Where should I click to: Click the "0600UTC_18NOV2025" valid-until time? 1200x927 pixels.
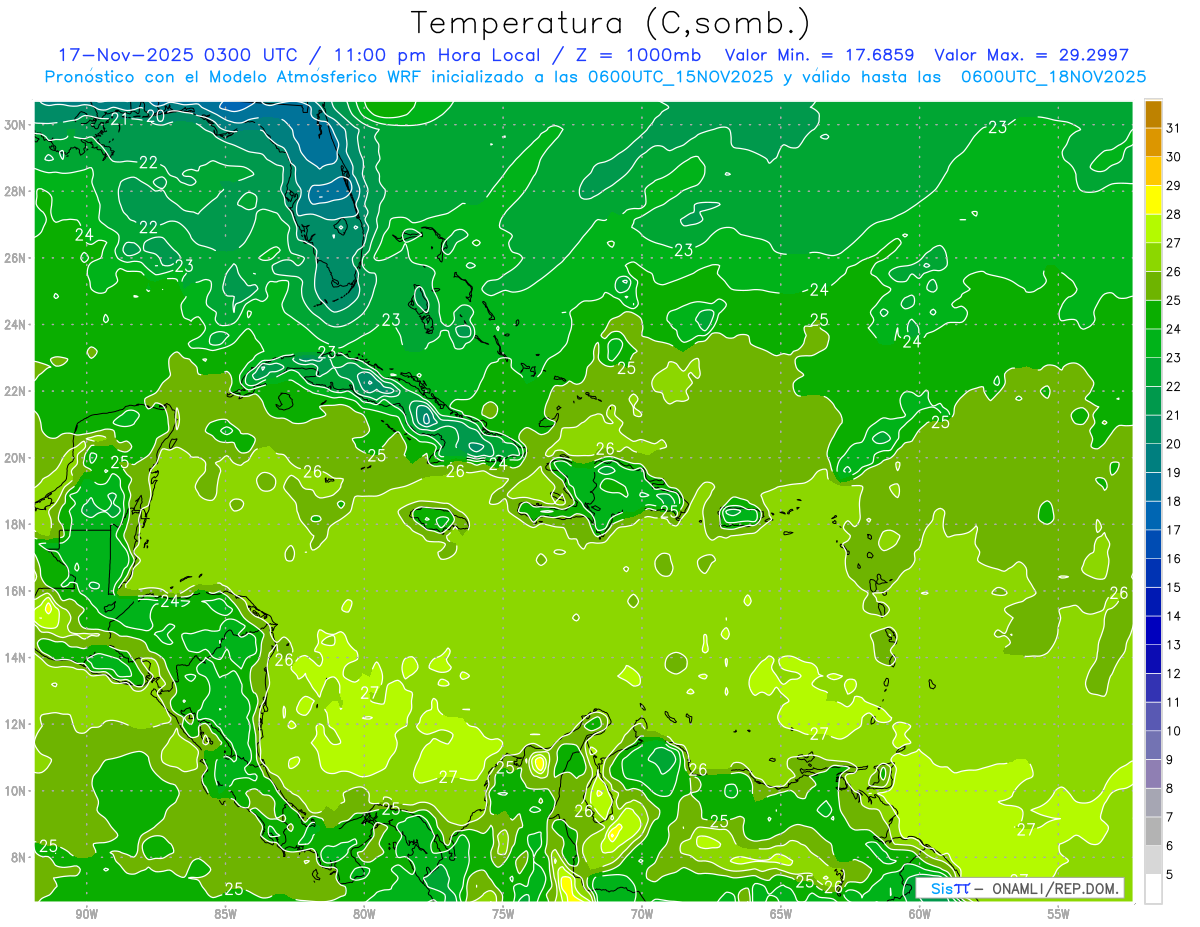tap(1053, 77)
